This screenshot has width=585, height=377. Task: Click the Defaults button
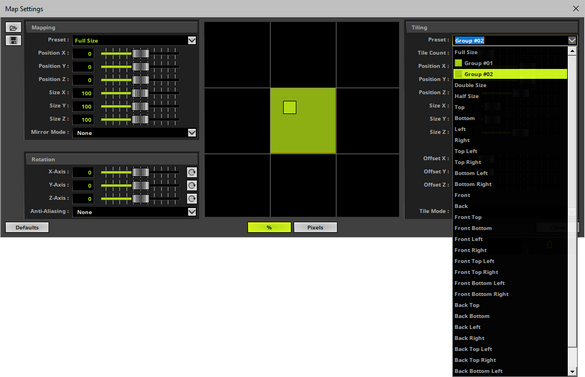coord(27,227)
